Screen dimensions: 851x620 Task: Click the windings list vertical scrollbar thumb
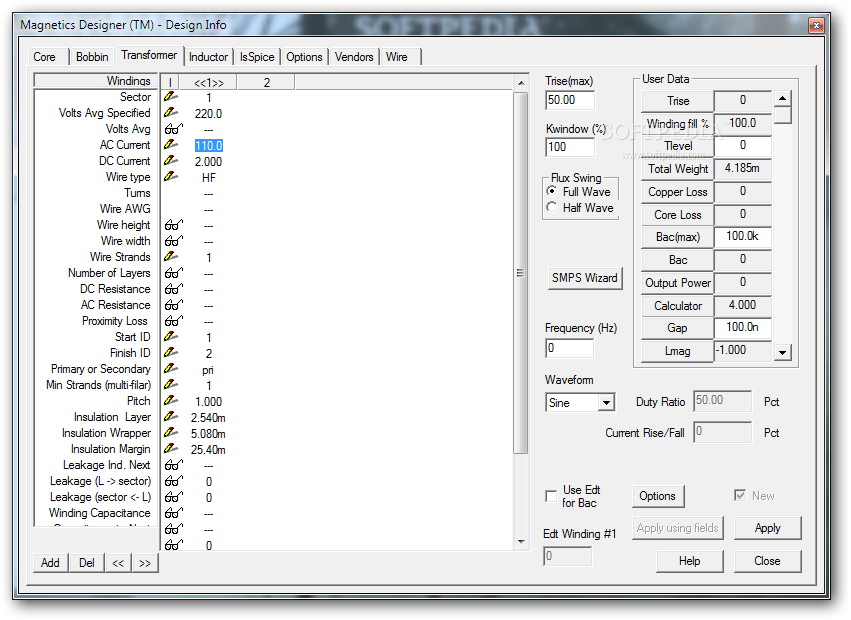(521, 273)
